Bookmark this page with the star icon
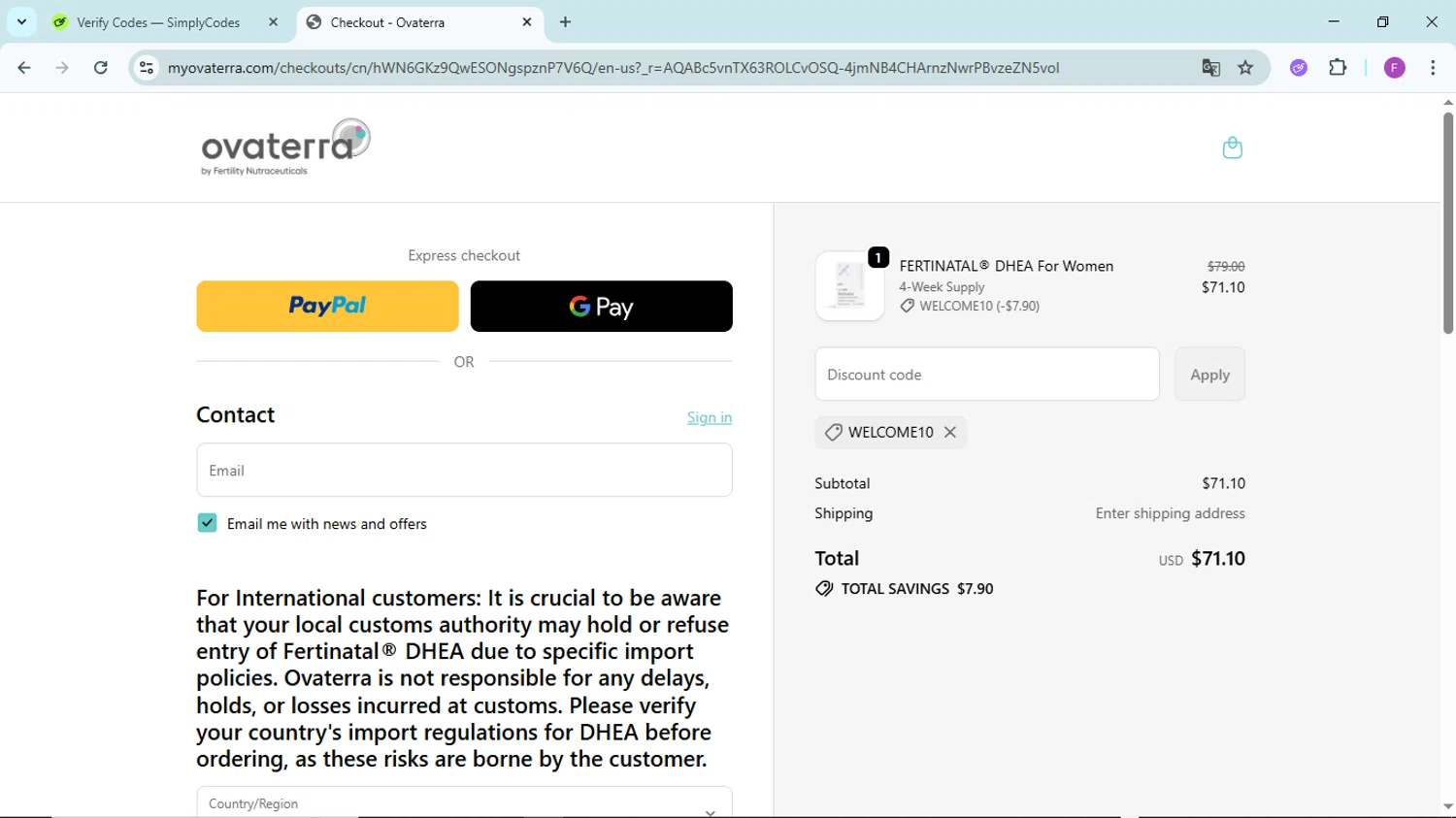This screenshot has height=818, width=1456. coord(1245,68)
